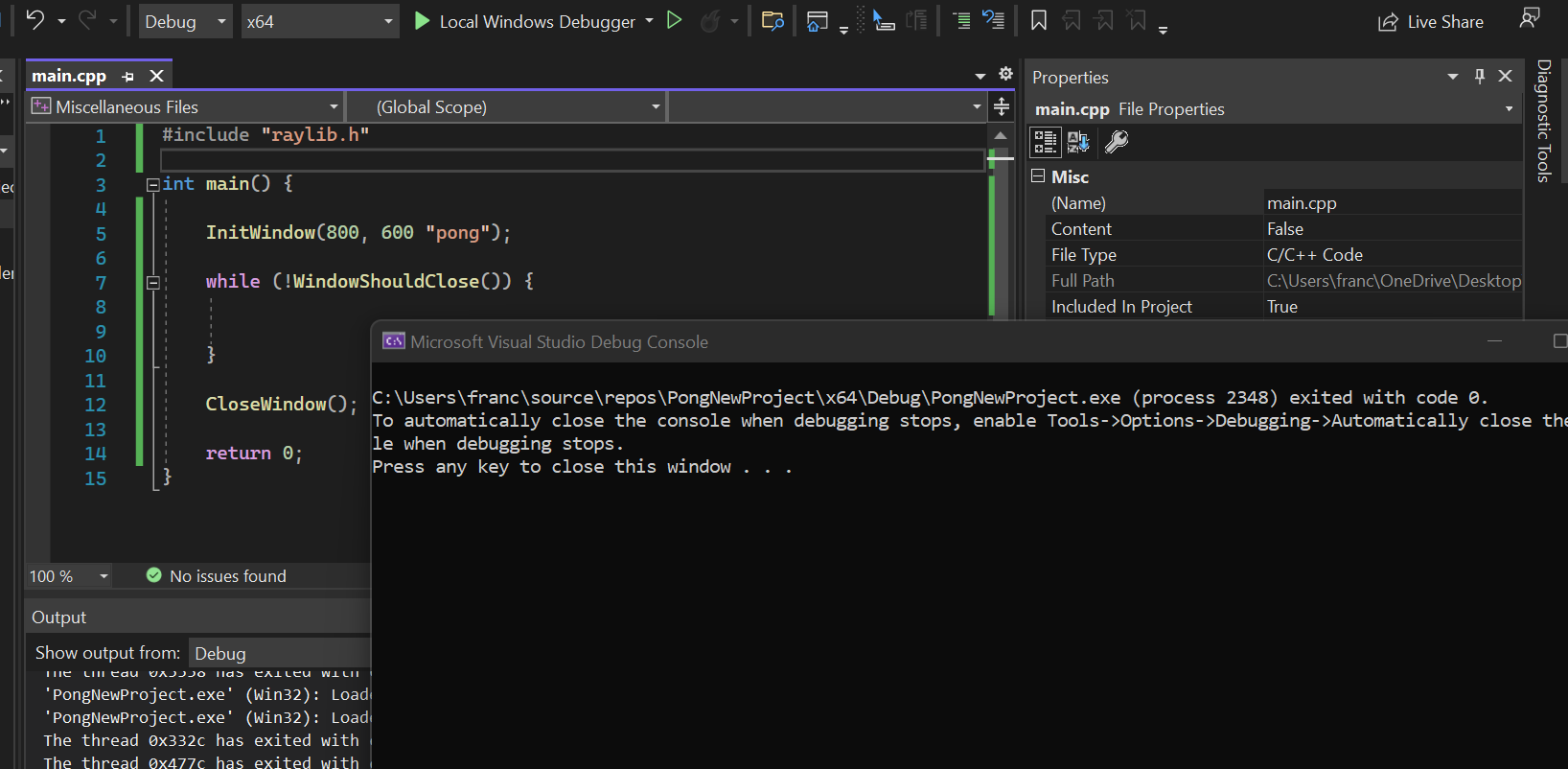Click the Debug Console window title bar
This screenshot has height=769, width=1568.
coord(969,342)
